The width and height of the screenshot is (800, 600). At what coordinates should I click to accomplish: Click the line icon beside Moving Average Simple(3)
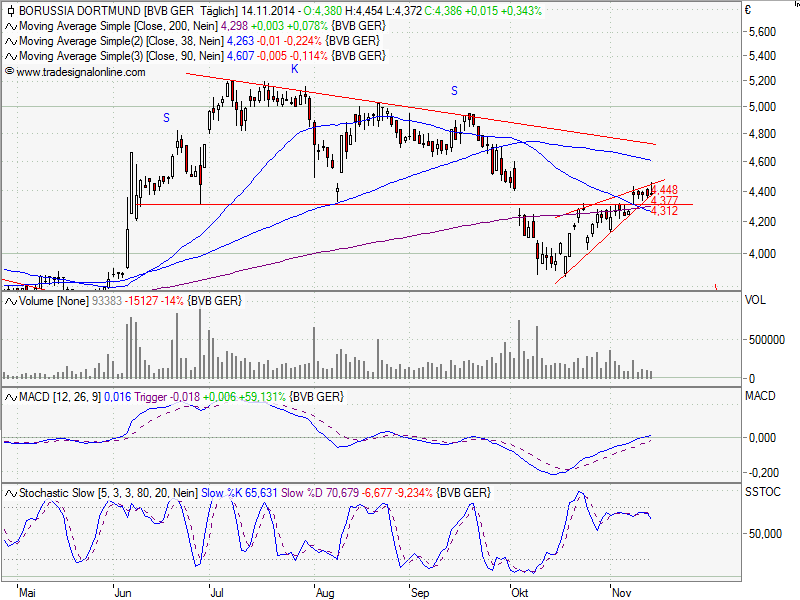(11, 56)
